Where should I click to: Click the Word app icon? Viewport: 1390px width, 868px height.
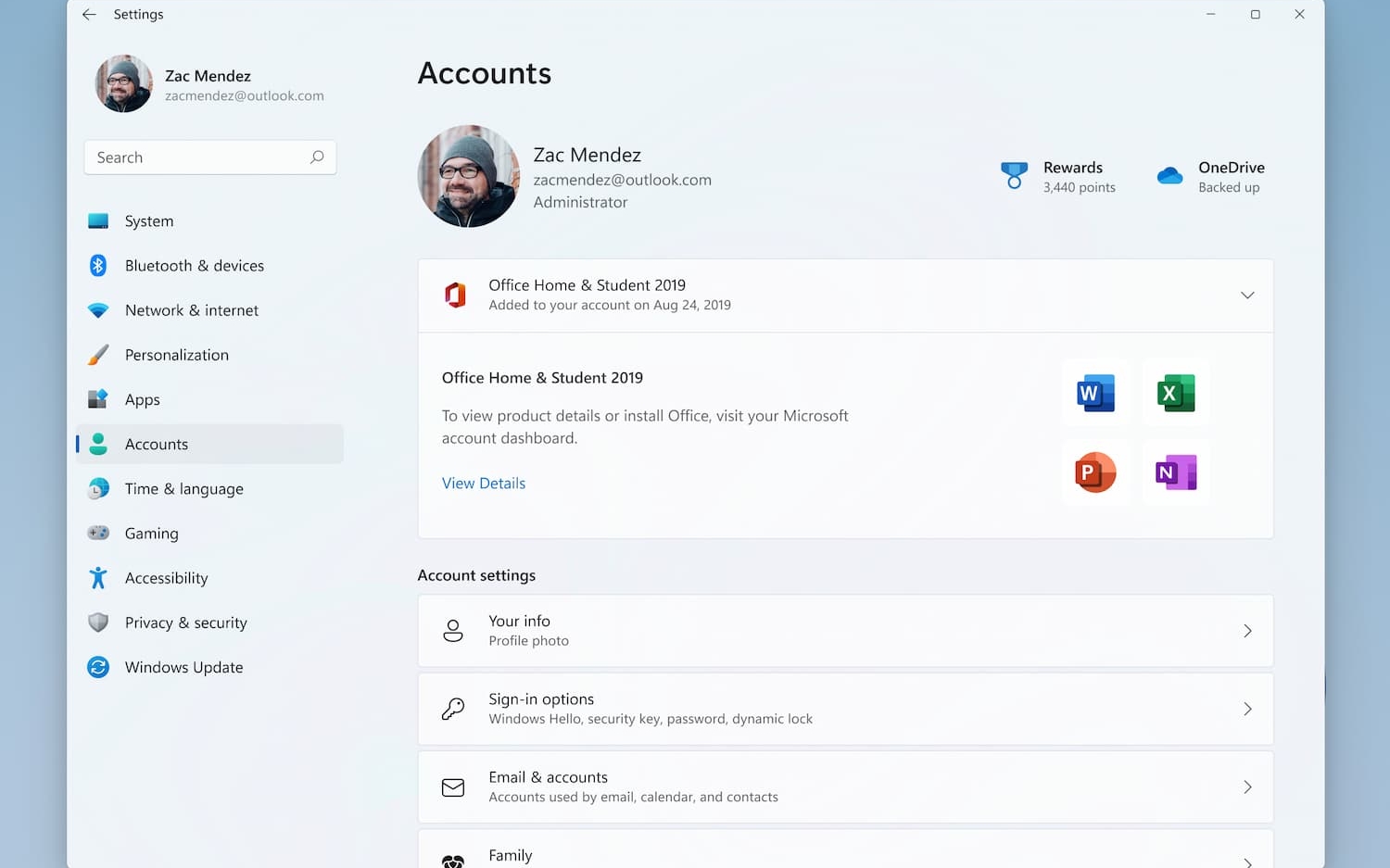pos(1095,394)
